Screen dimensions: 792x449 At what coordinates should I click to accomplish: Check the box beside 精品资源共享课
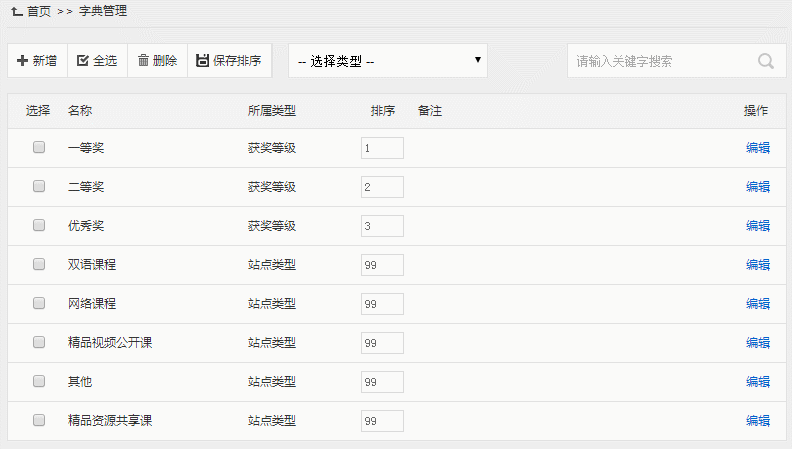coord(39,420)
